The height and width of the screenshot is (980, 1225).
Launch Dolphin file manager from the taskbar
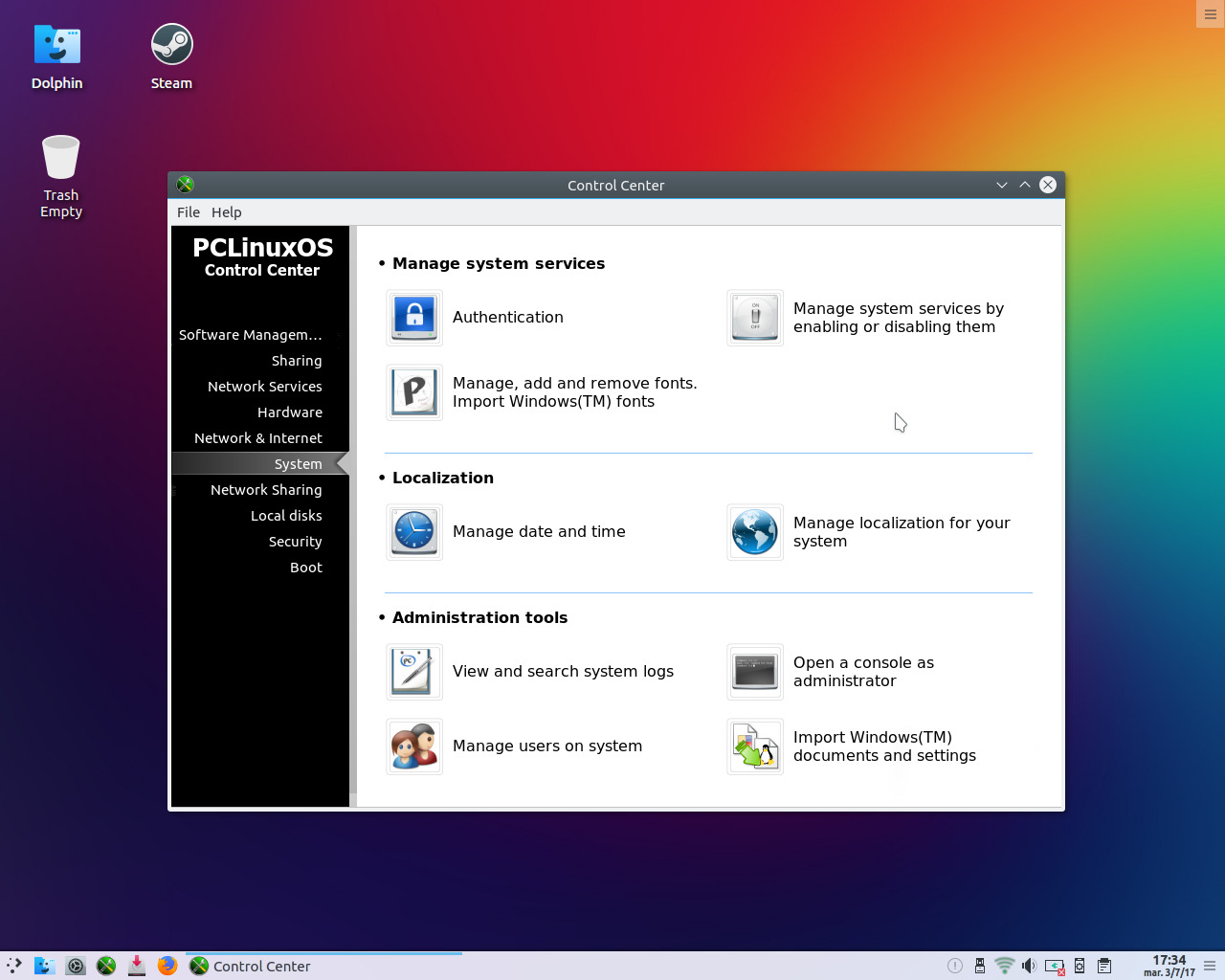45,966
